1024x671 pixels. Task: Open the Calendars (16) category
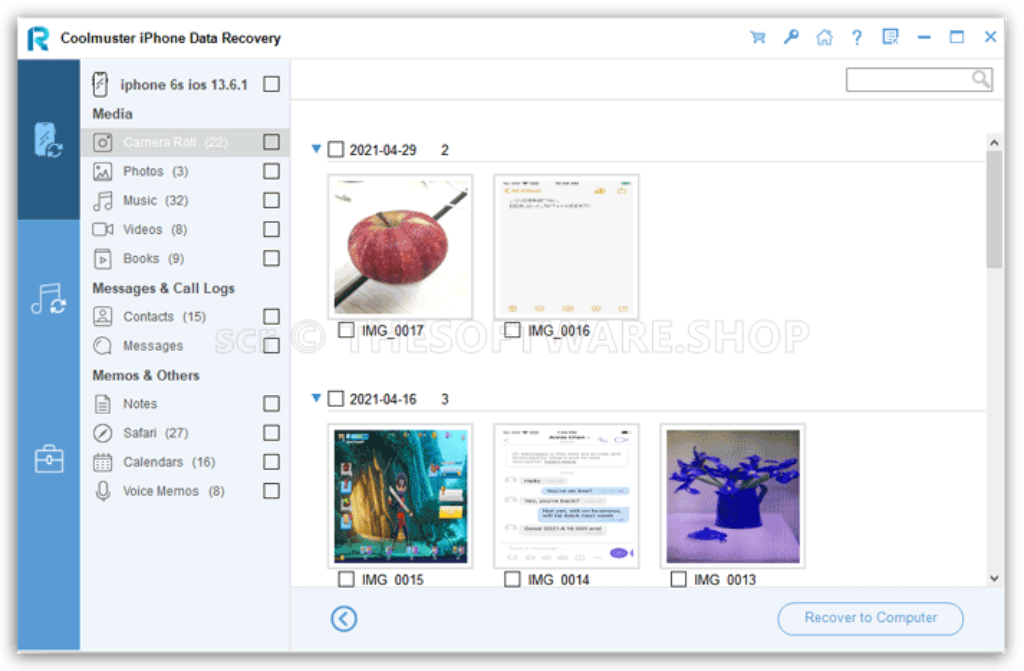pos(169,462)
